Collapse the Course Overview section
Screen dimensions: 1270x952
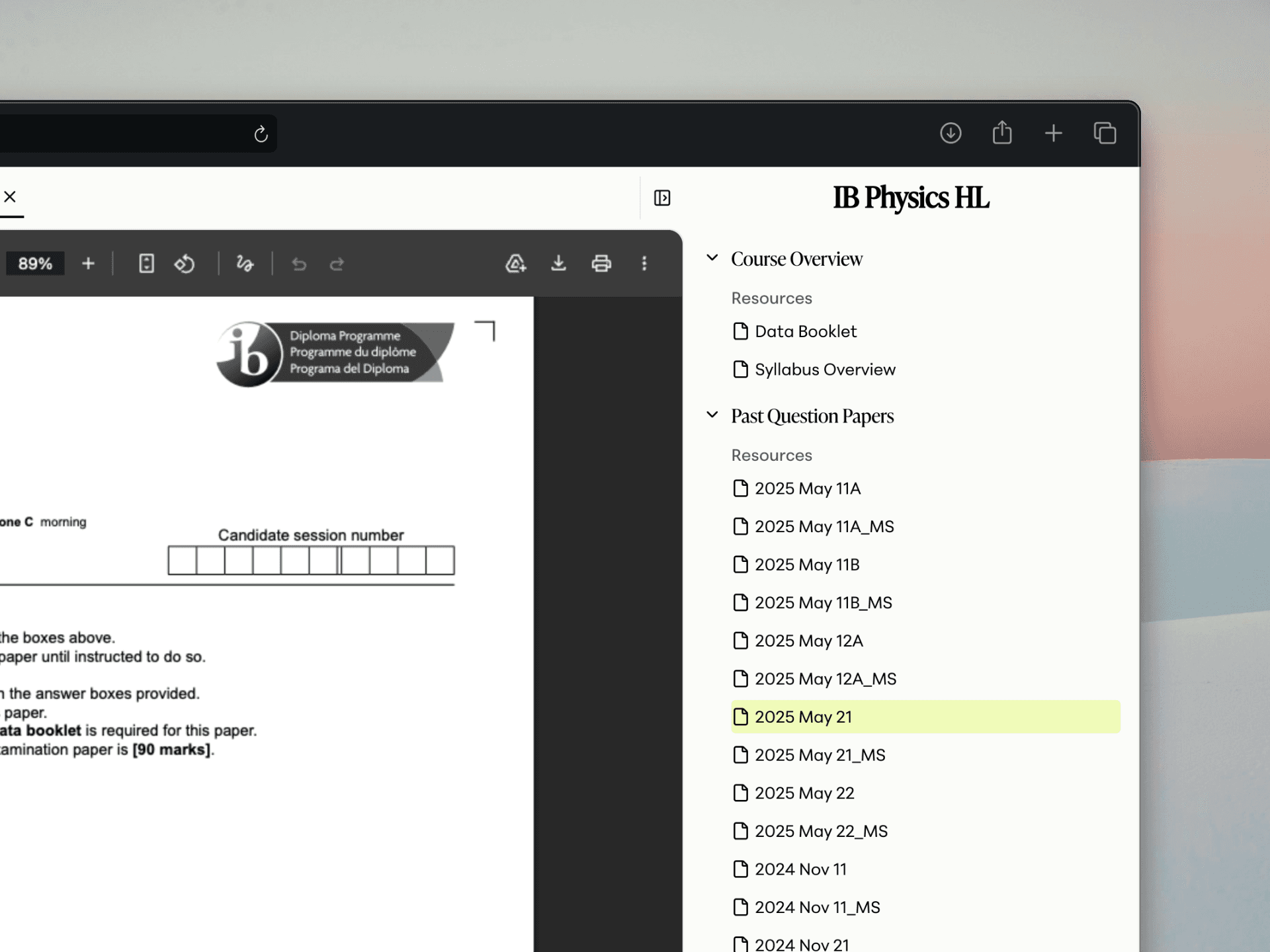[712, 258]
